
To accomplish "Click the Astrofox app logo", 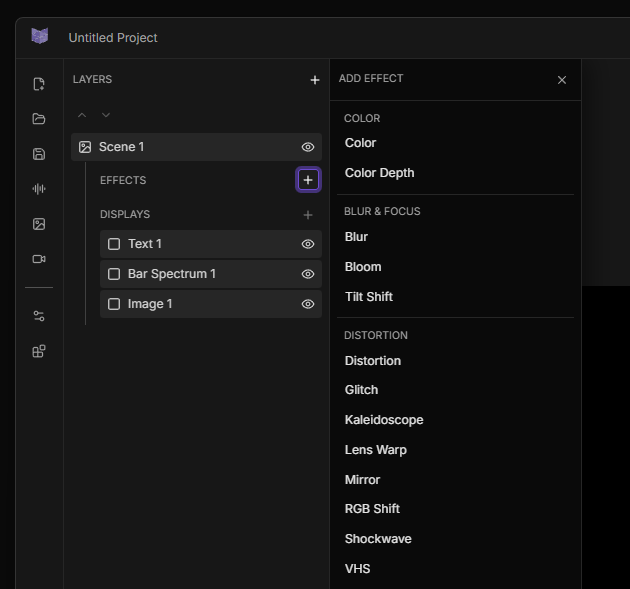I will 40,36.
